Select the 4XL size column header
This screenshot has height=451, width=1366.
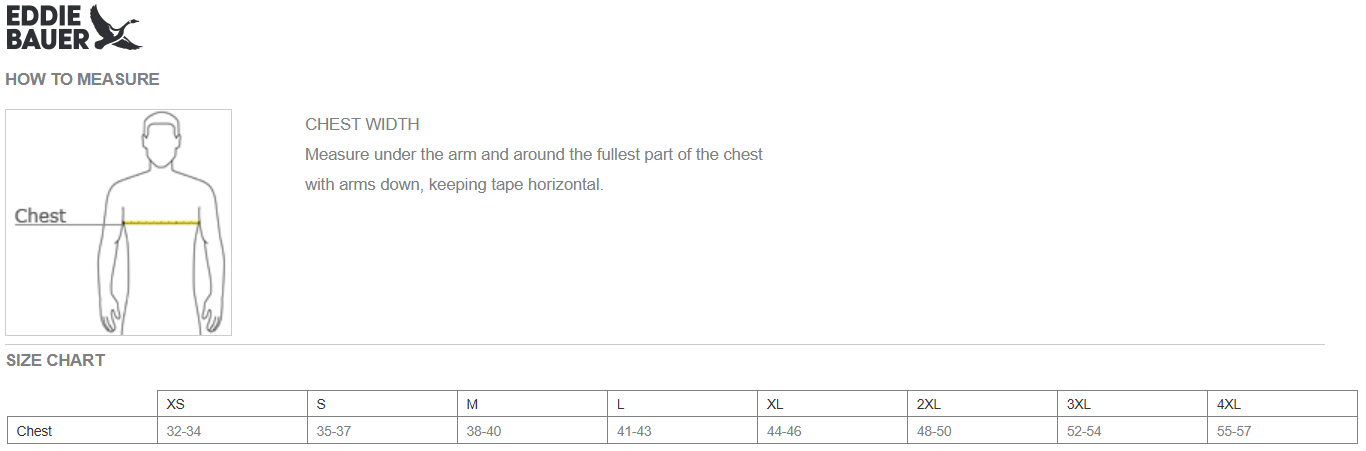(x=1283, y=404)
